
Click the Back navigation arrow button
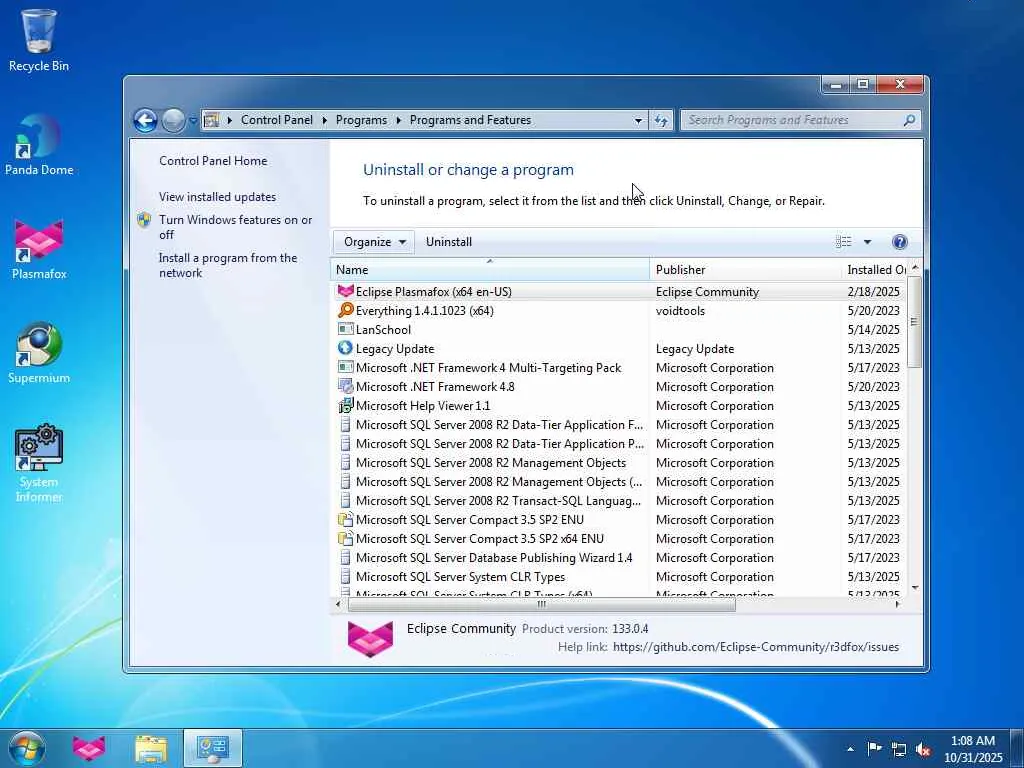coord(145,120)
